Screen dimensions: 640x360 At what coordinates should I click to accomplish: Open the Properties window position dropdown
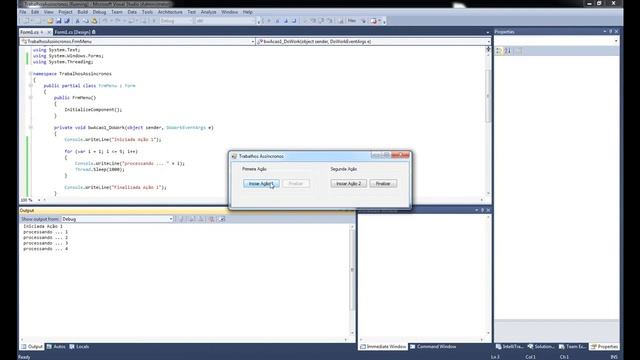(x=604, y=31)
